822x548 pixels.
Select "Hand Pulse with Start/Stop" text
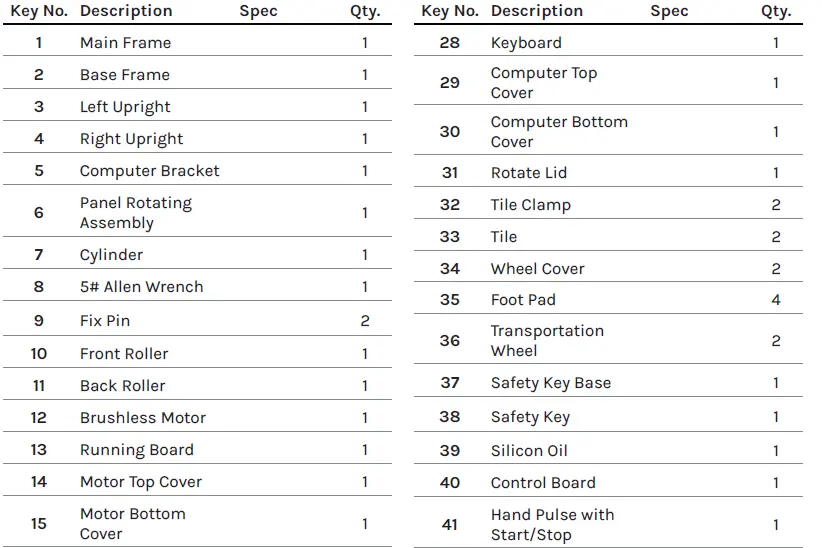pyautogui.click(x=552, y=525)
